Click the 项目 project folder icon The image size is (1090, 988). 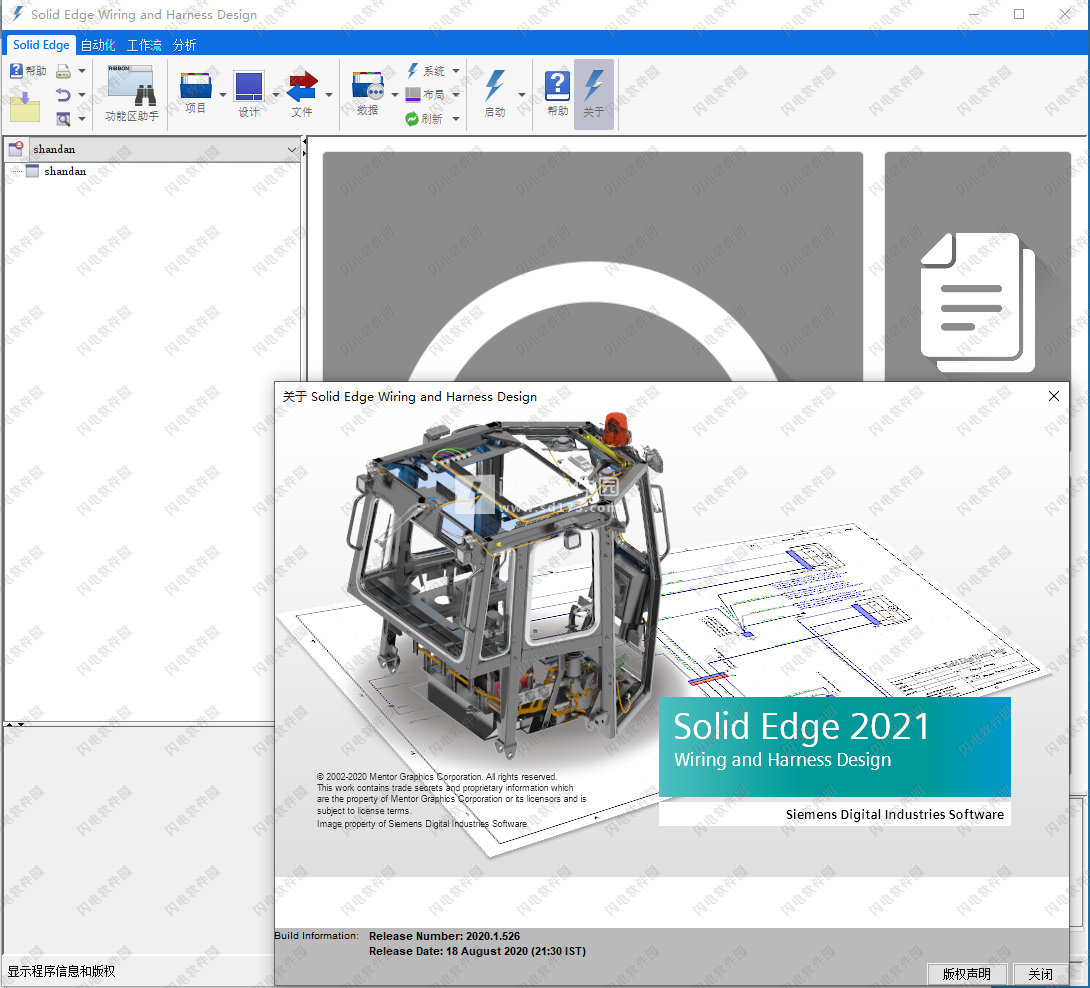click(x=195, y=86)
